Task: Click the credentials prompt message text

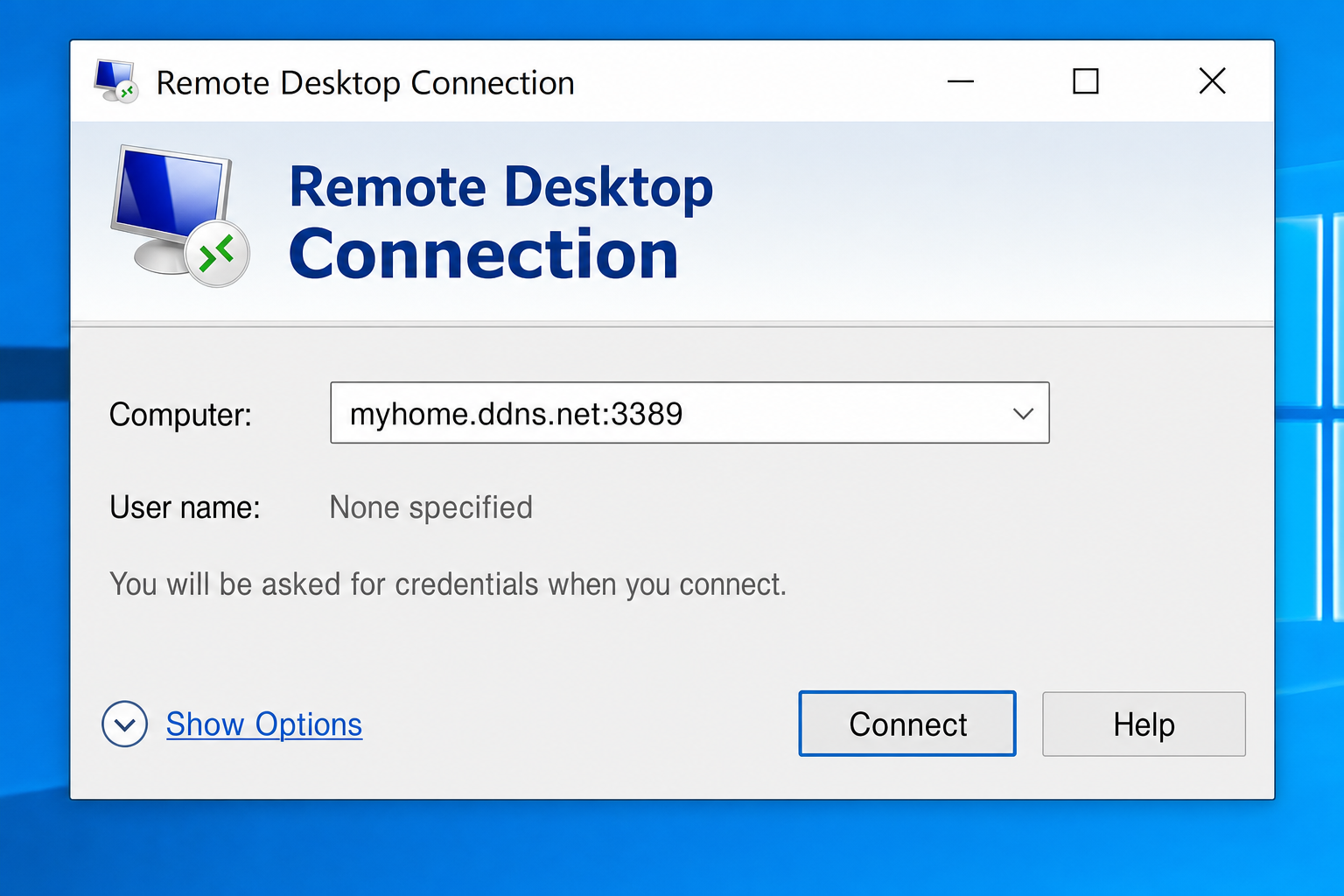Action: (448, 584)
